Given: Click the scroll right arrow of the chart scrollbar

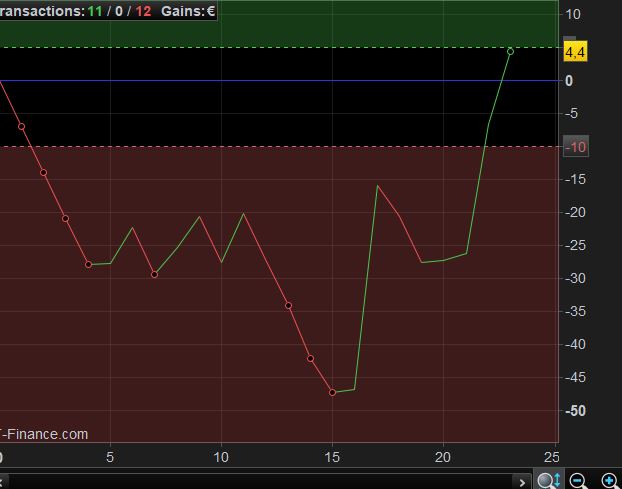Looking at the screenshot, I should 522,482.
